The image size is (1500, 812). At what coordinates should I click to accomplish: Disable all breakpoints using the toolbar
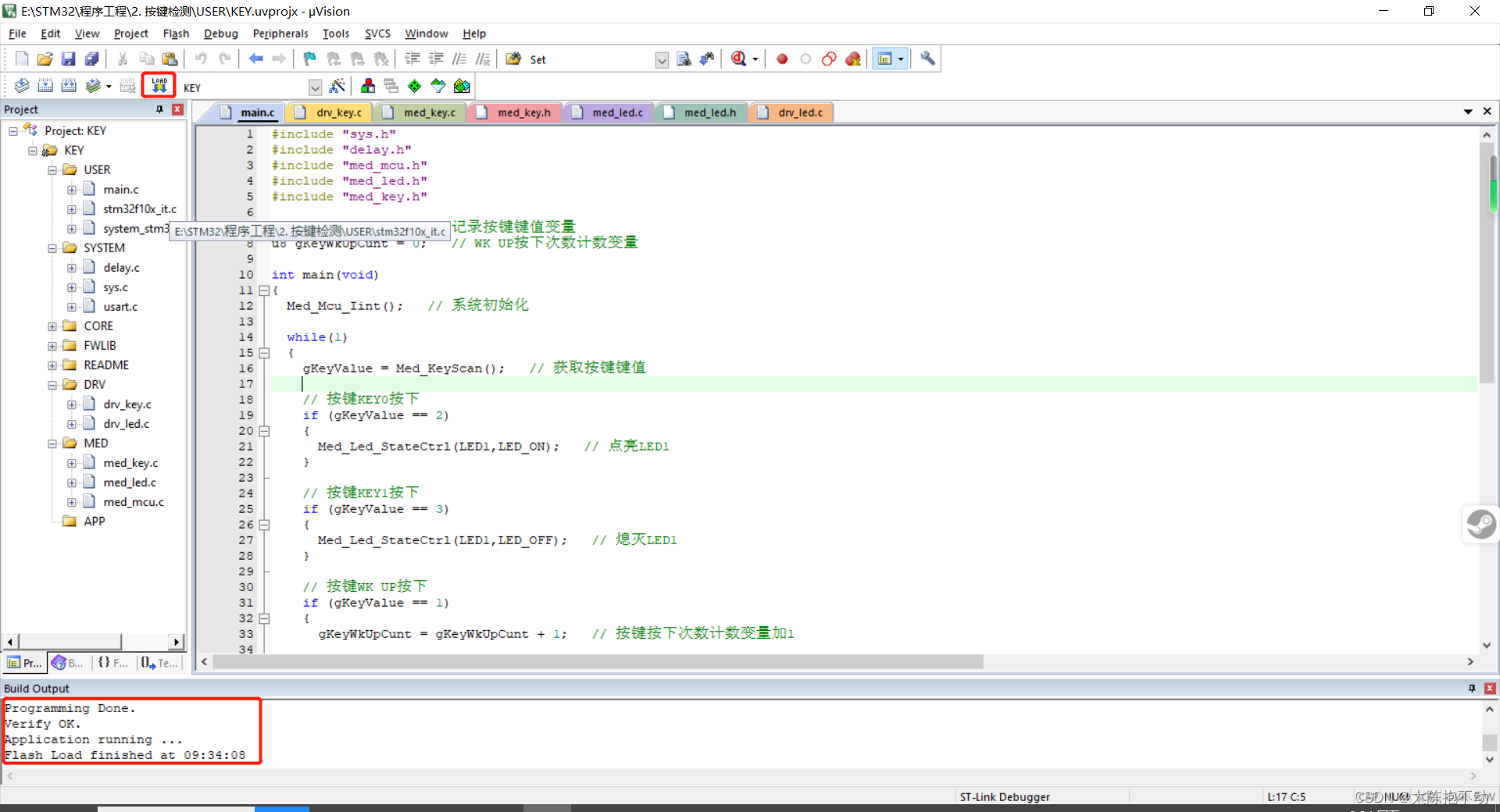[829, 59]
